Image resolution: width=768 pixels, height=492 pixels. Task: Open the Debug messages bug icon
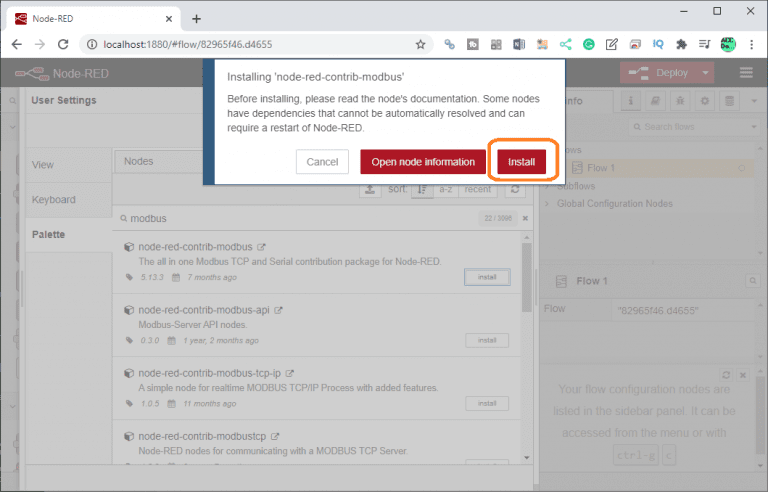pyautogui.click(x=680, y=101)
